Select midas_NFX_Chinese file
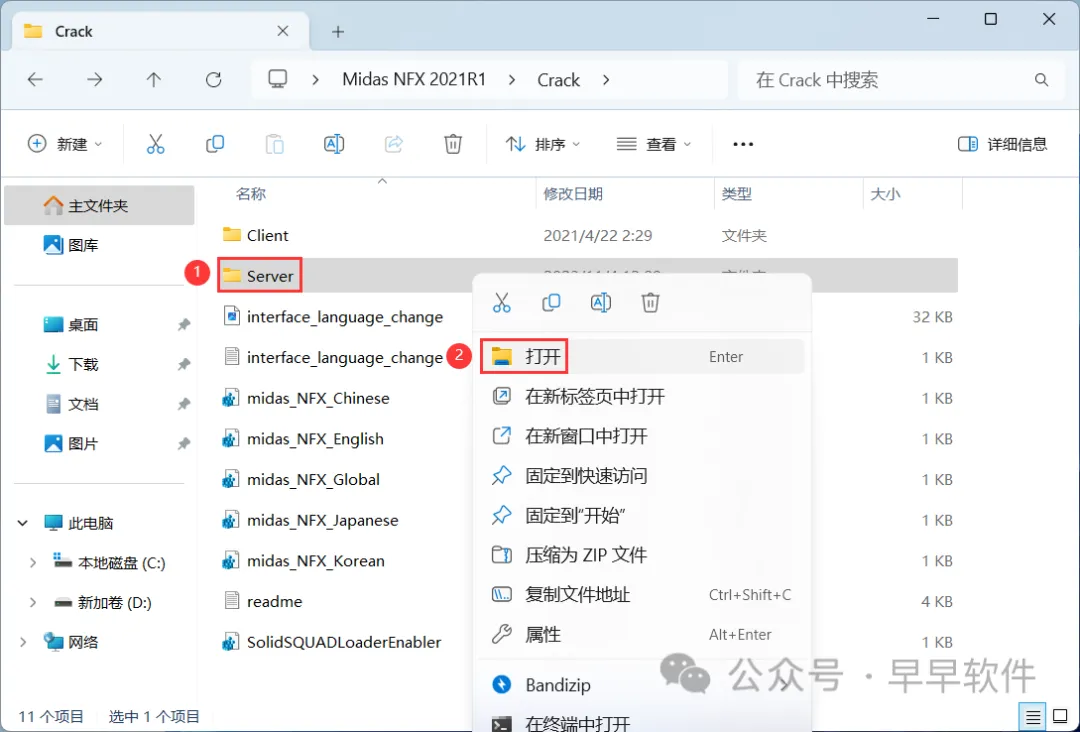This screenshot has height=732, width=1080. pos(306,398)
